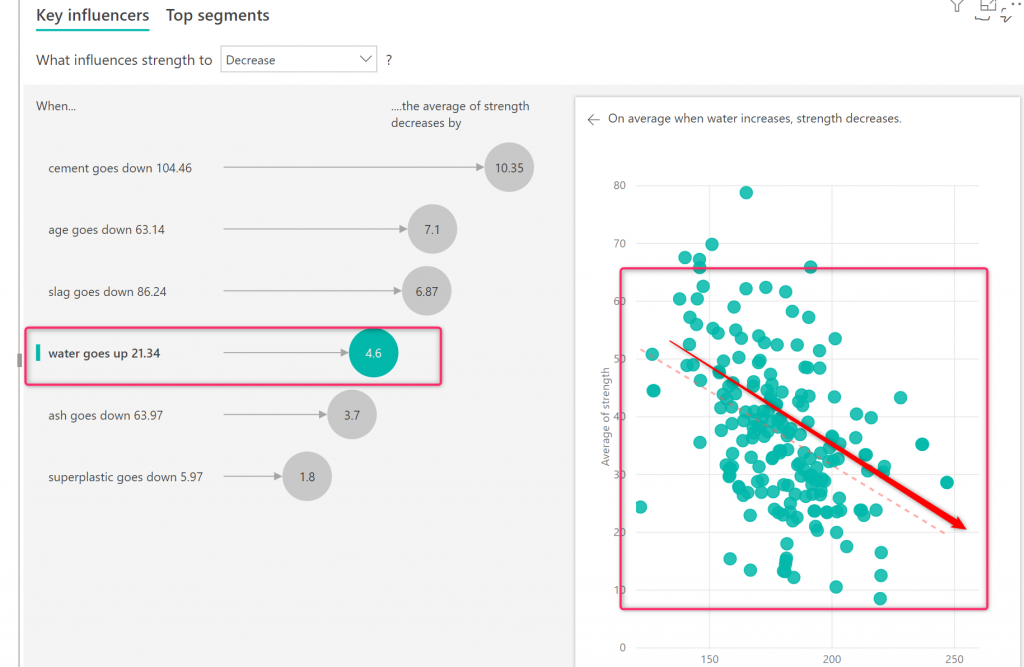Select the Key influencers tab

[92, 15]
